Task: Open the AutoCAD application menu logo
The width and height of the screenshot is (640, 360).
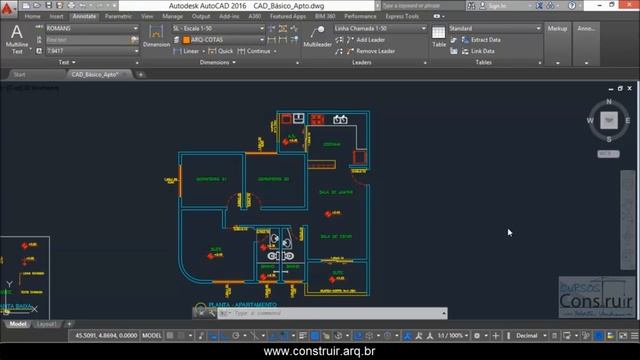Action: click(8, 8)
